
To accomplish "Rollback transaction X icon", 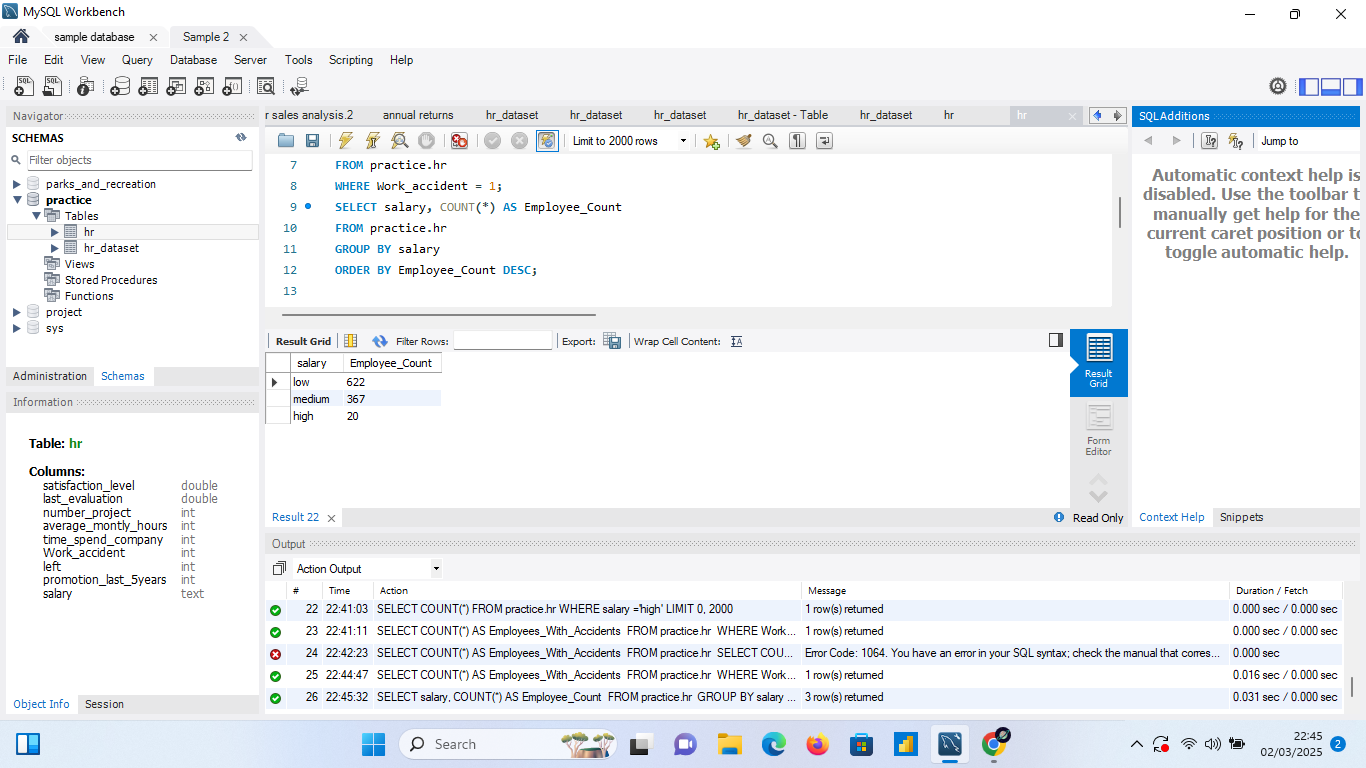I will [x=520, y=141].
